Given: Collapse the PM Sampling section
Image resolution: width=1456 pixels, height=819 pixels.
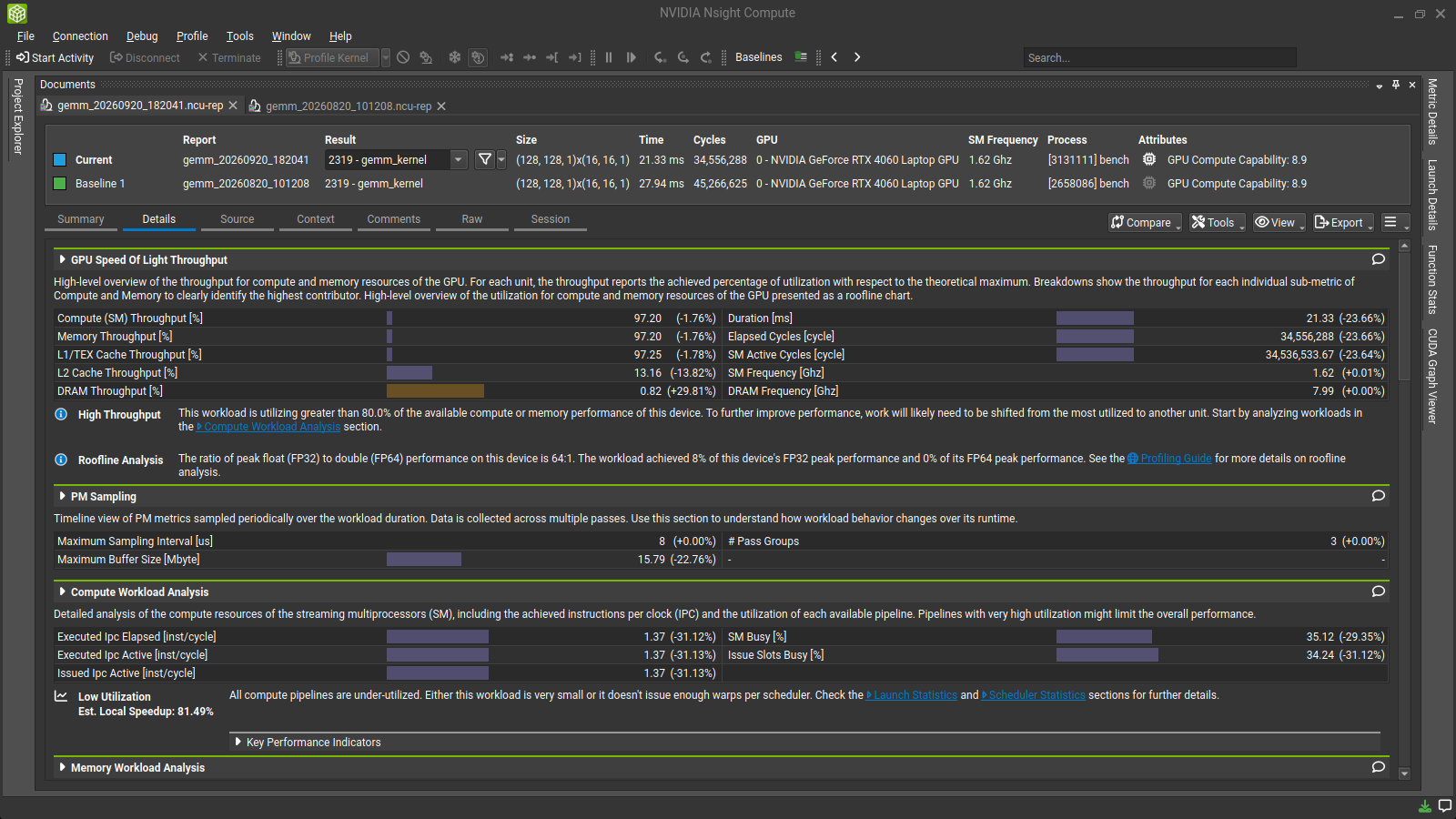Looking at the screenshot, I should click(62, 496).
